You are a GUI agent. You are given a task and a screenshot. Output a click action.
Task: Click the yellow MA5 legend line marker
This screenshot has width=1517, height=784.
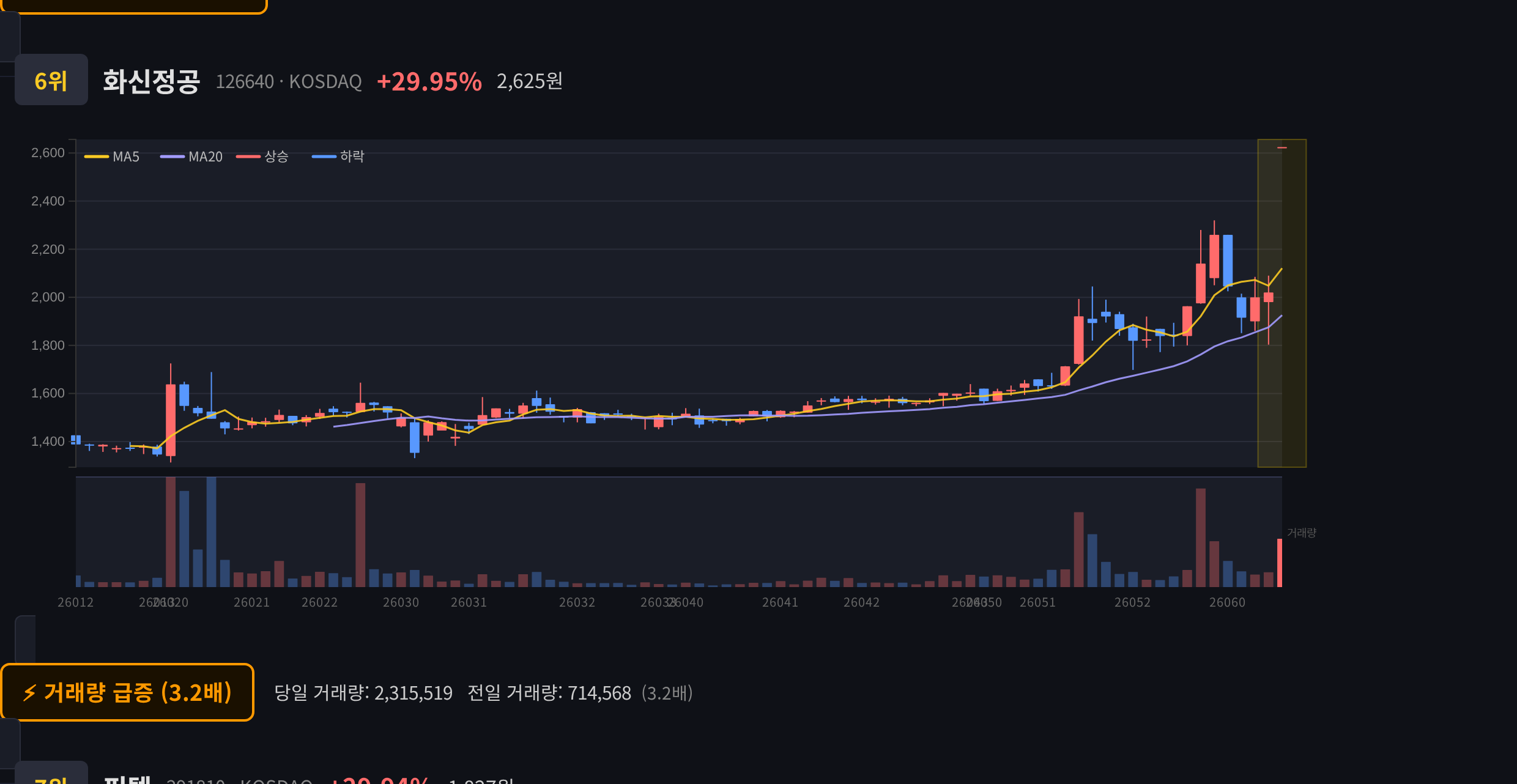[97, 157]
